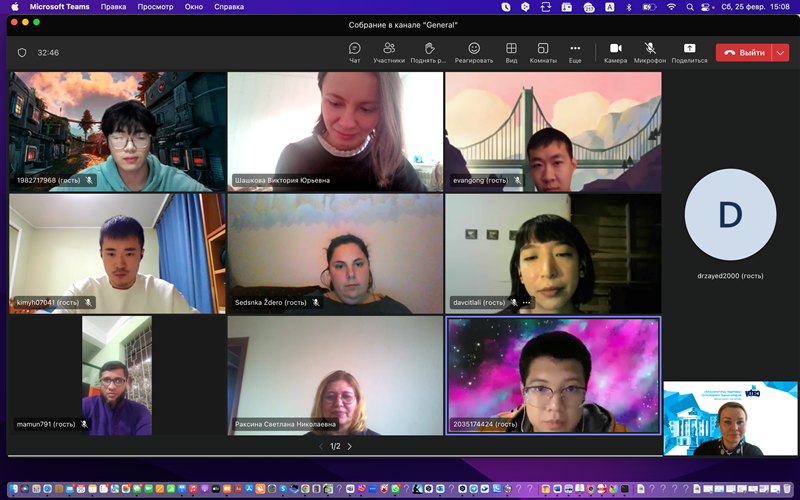Click muted mic icon on mamun791 tile
Image resolution: width=800 pixels, height=500 pixels.
coord(84,424)
